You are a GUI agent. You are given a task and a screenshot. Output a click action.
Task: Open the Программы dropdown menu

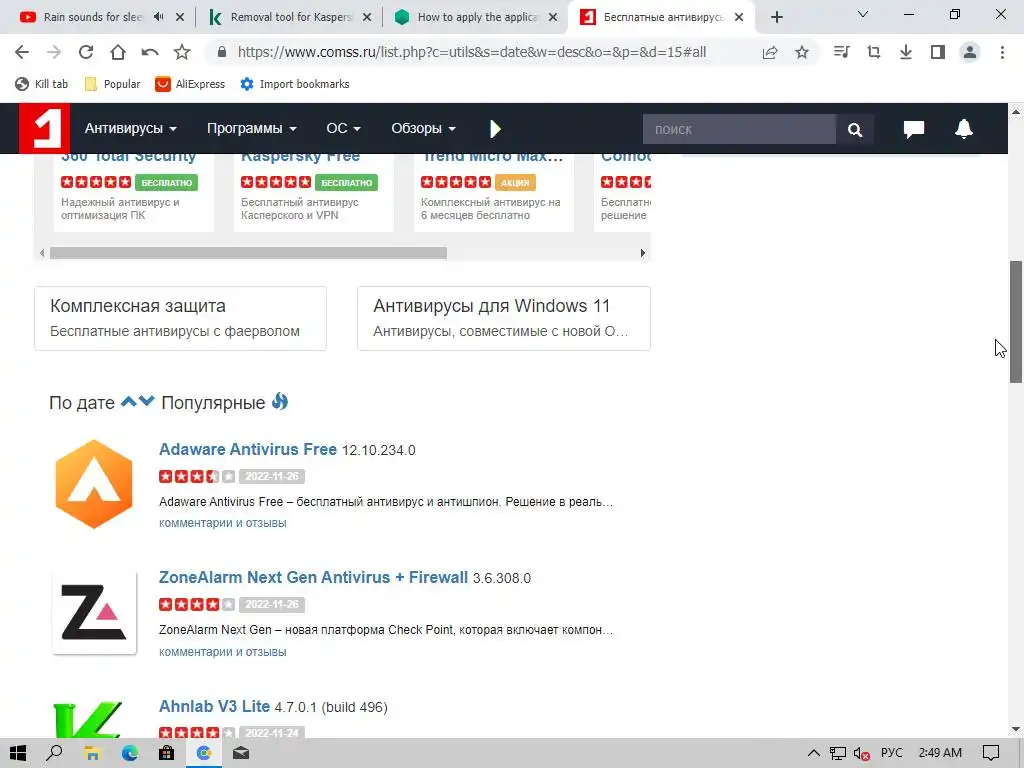pyautogui.click(x=251, y=129)
